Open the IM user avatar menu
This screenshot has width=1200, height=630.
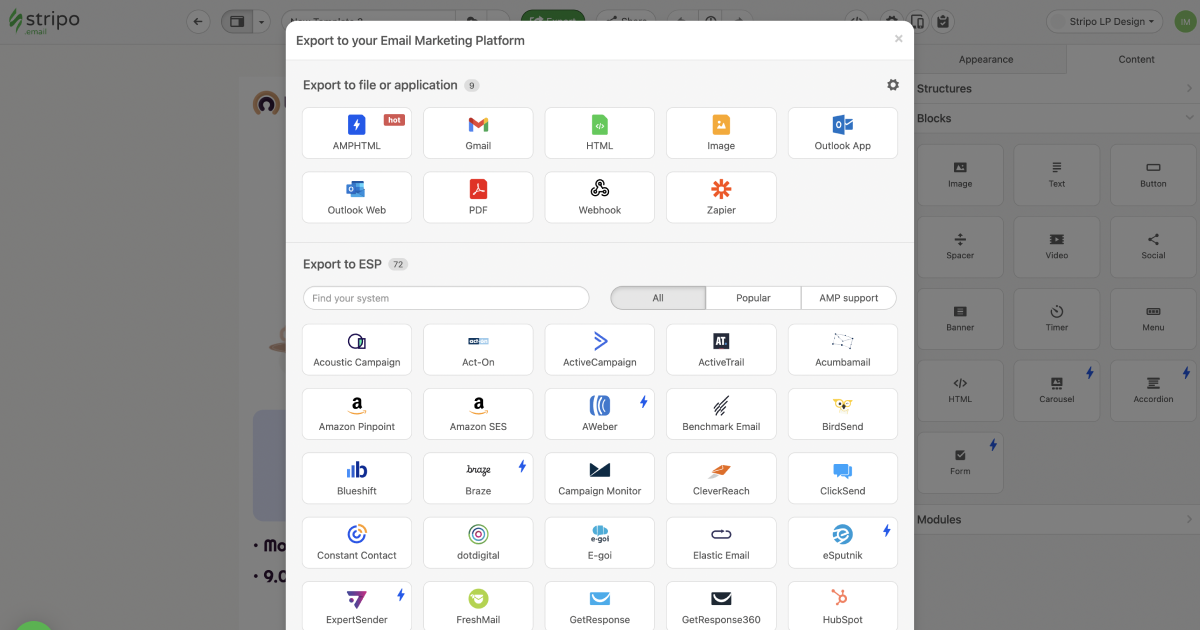(1183, 21)
